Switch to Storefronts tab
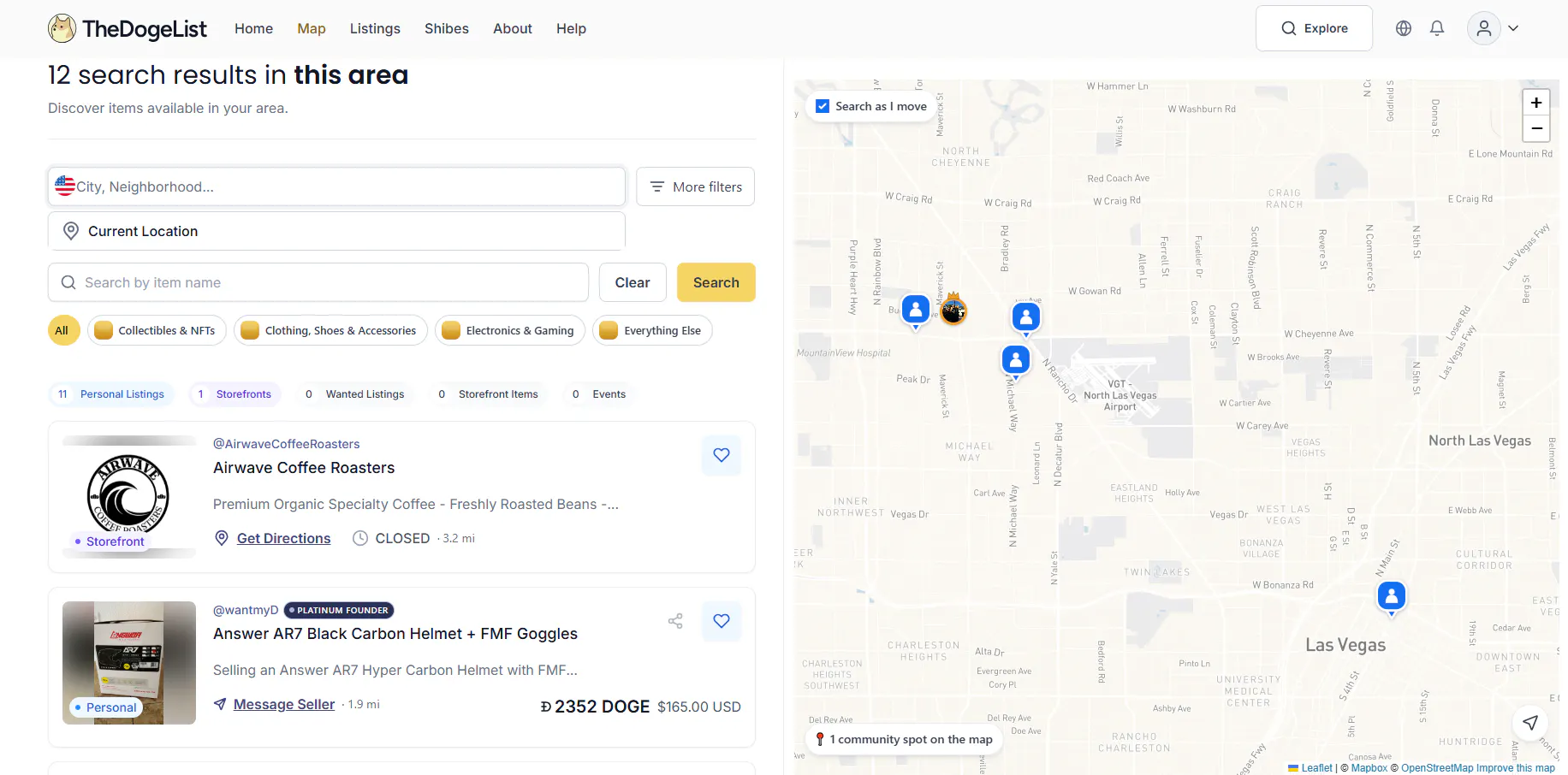 pos(235,394)
